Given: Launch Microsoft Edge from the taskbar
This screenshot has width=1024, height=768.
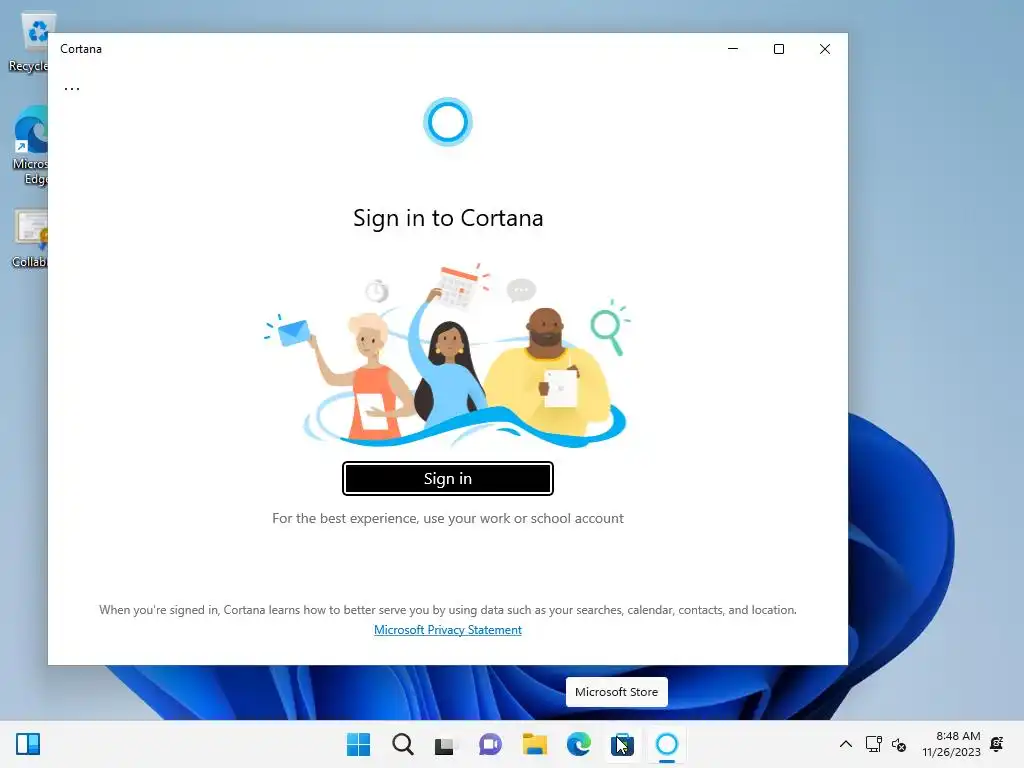Looking at the screenshot, I should tap(578, 744).
